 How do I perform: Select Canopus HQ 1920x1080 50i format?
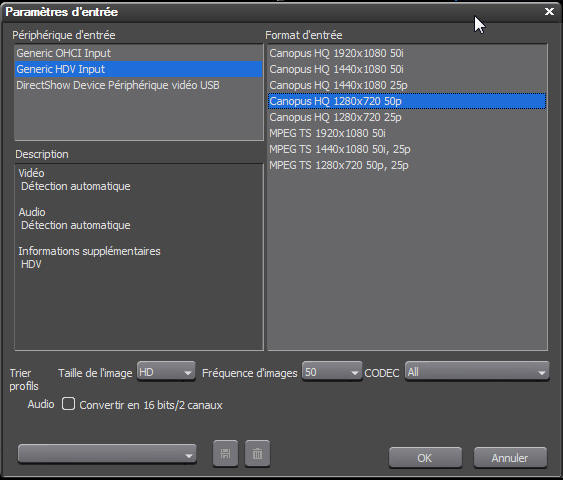[407, 53]
